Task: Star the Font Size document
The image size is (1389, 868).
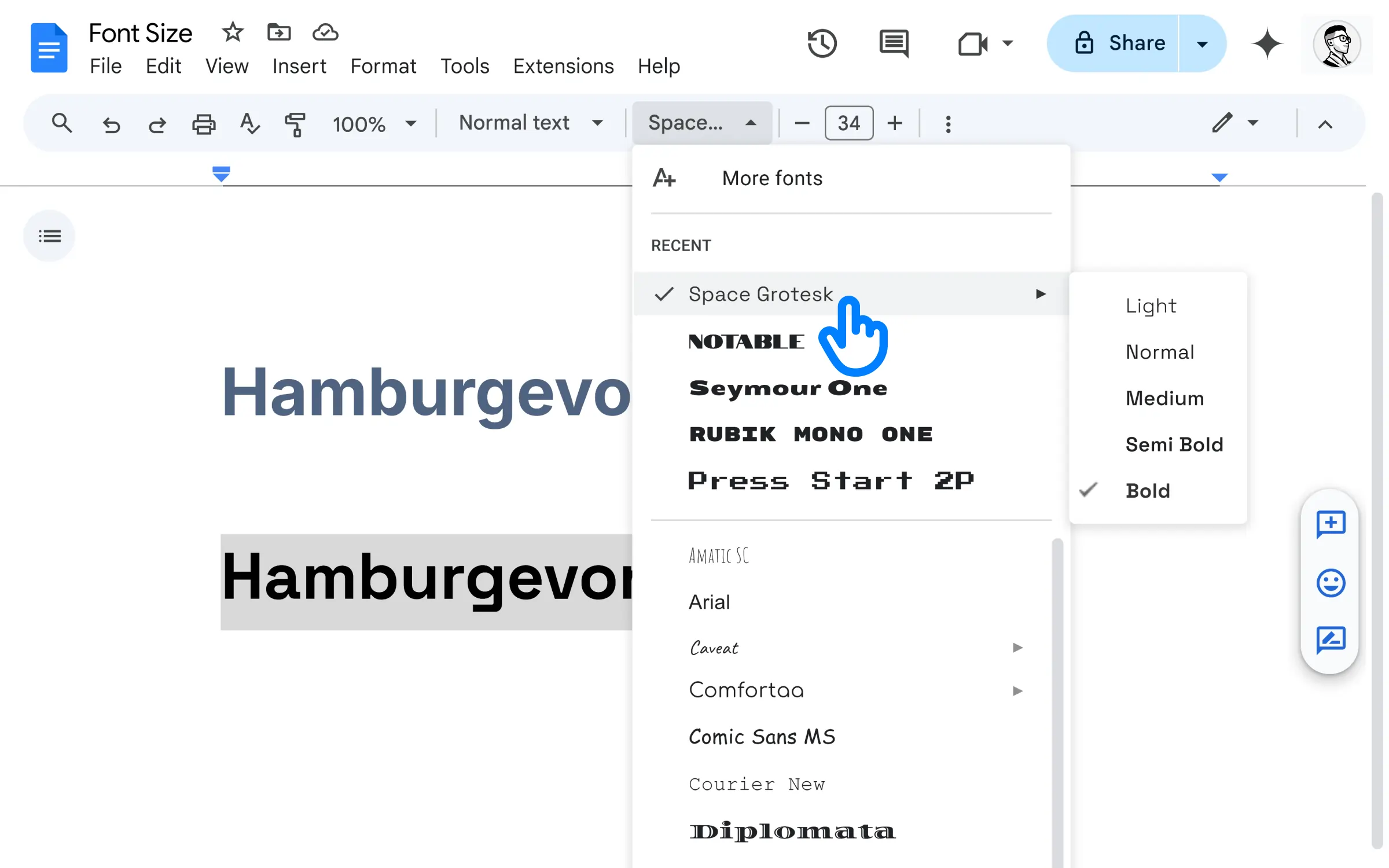Action: tap(233, 32)
